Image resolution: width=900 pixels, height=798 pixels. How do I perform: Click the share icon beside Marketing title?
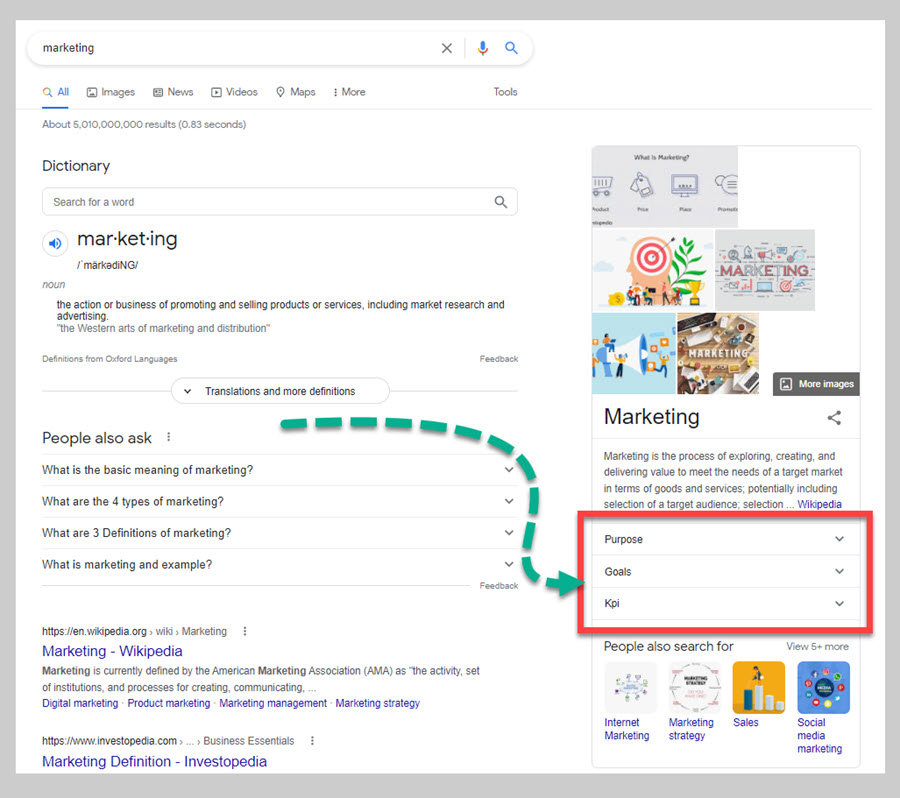point(834,418)
